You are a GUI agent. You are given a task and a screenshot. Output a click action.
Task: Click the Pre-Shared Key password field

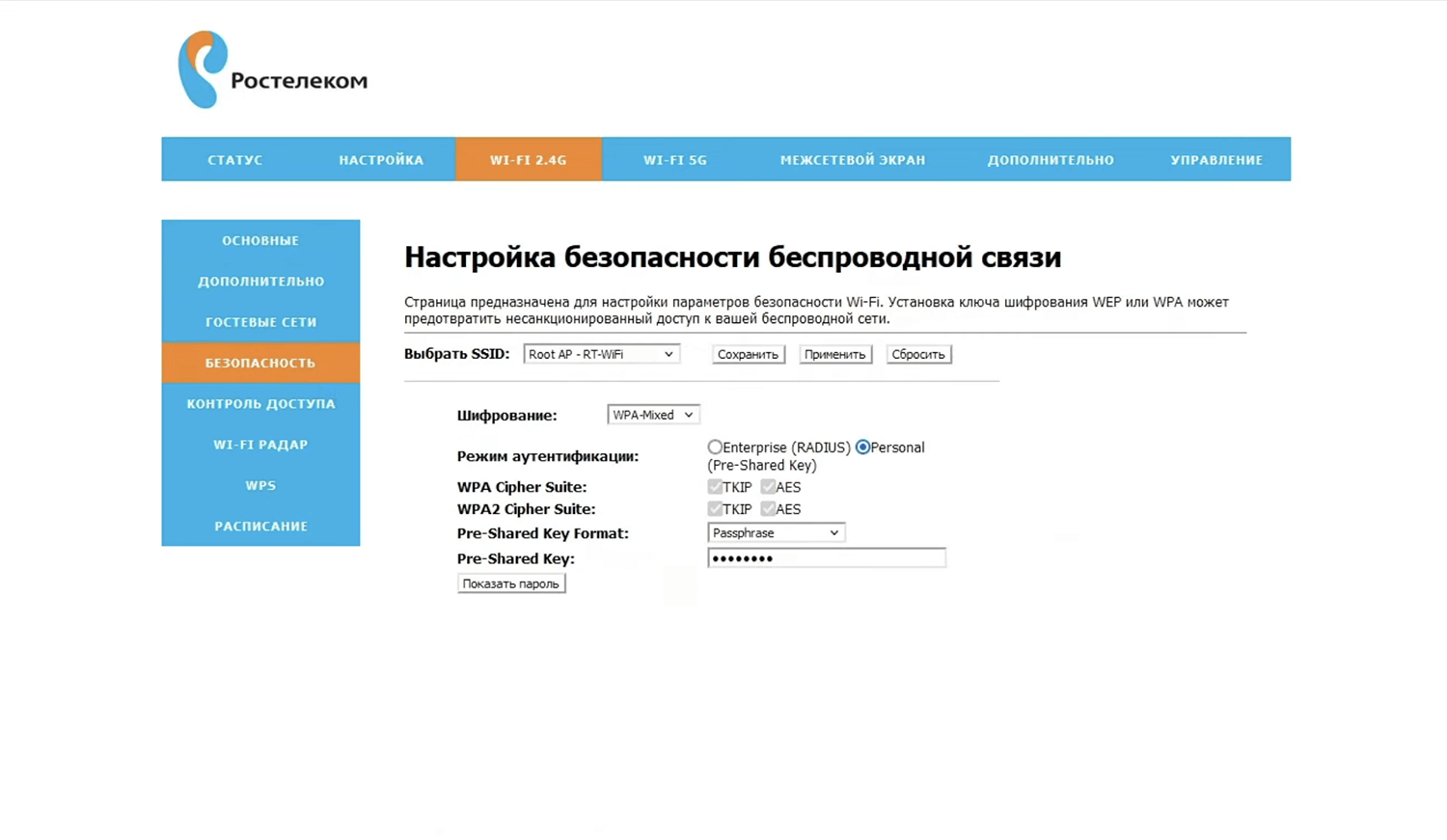(827, 558)
